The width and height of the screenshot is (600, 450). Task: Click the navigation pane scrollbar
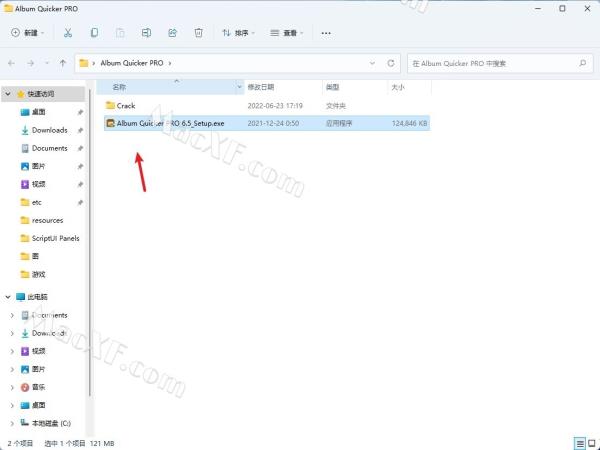(90, 241)
